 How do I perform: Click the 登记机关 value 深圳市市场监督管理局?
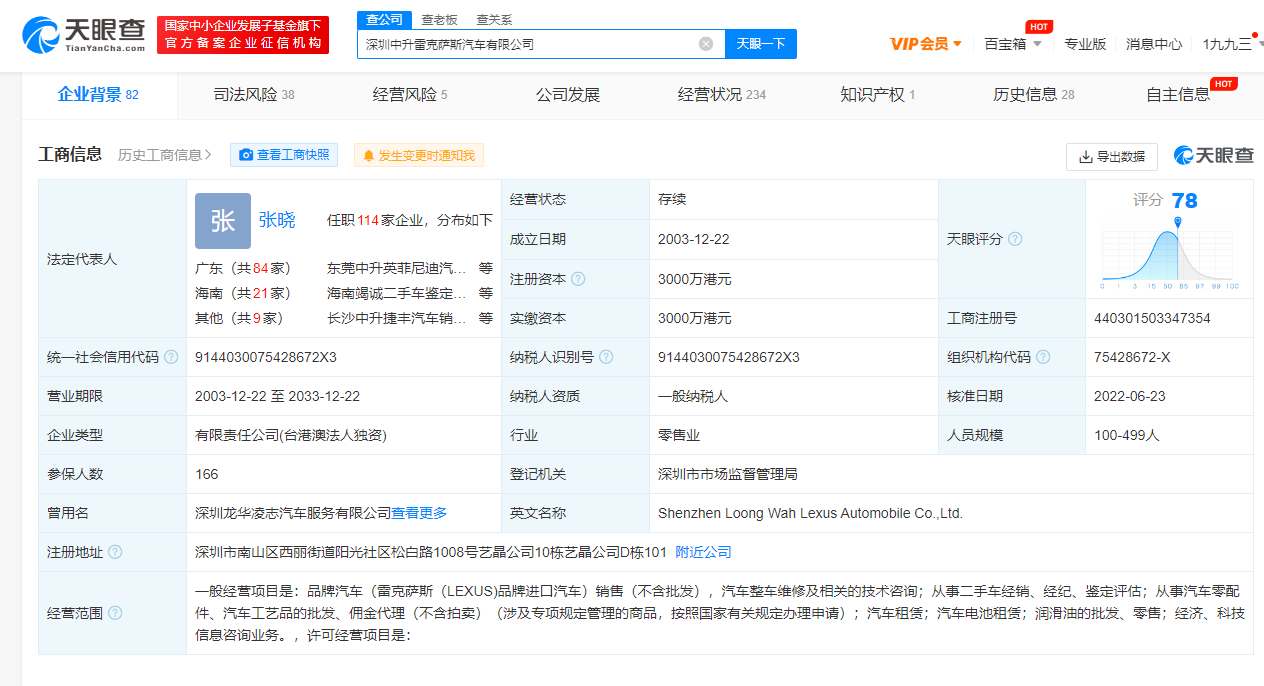[728, 474]
